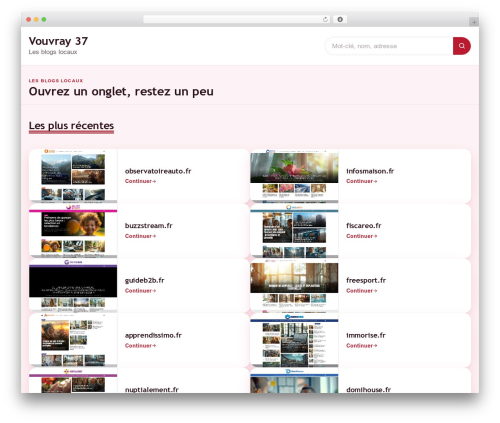Select the buzzstream.fr site thumbnail
Image resolution: width=500 pixels, height=423 pixels.
tap(73, 231)
